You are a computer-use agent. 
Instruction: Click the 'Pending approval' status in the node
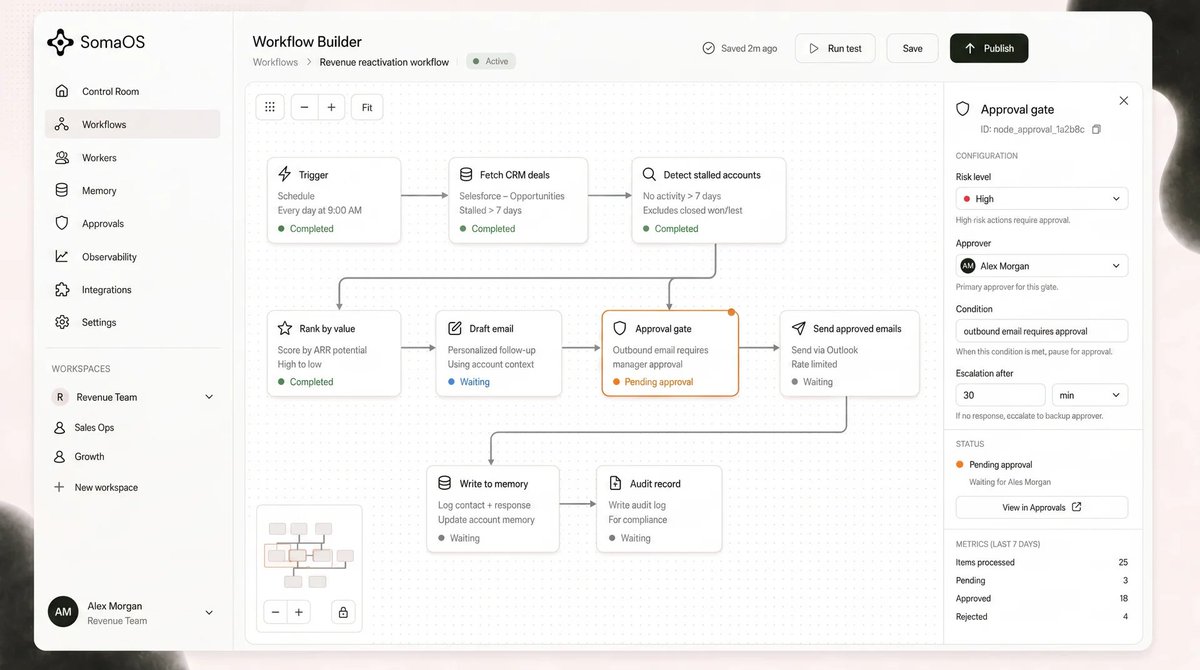pyautogui.click(x=652, y=382)
